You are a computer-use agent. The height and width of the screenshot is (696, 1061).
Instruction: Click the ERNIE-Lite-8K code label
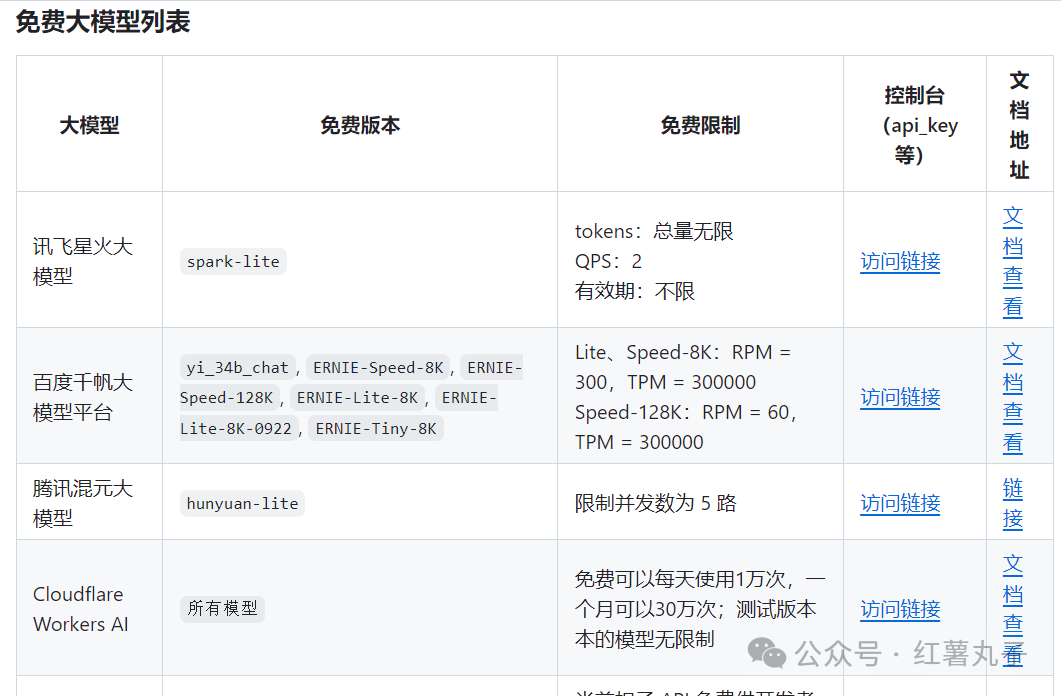[357, 398]
